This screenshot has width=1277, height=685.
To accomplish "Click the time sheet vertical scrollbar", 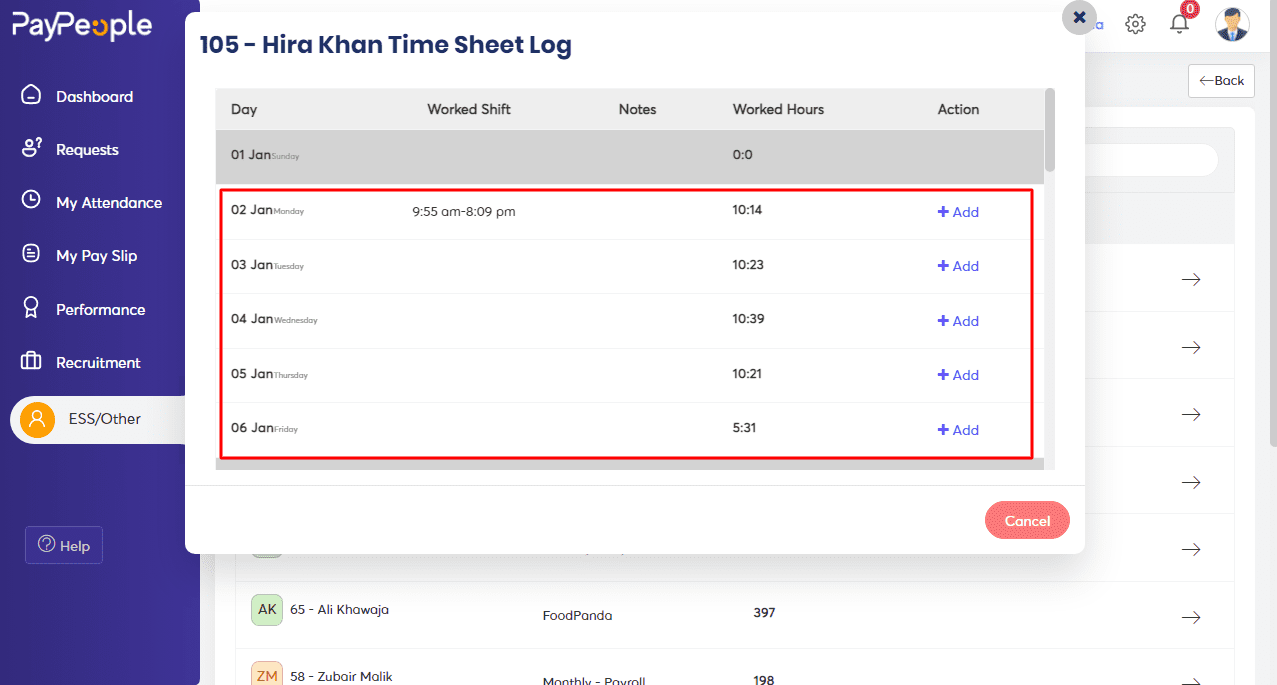I will 1049,130.
